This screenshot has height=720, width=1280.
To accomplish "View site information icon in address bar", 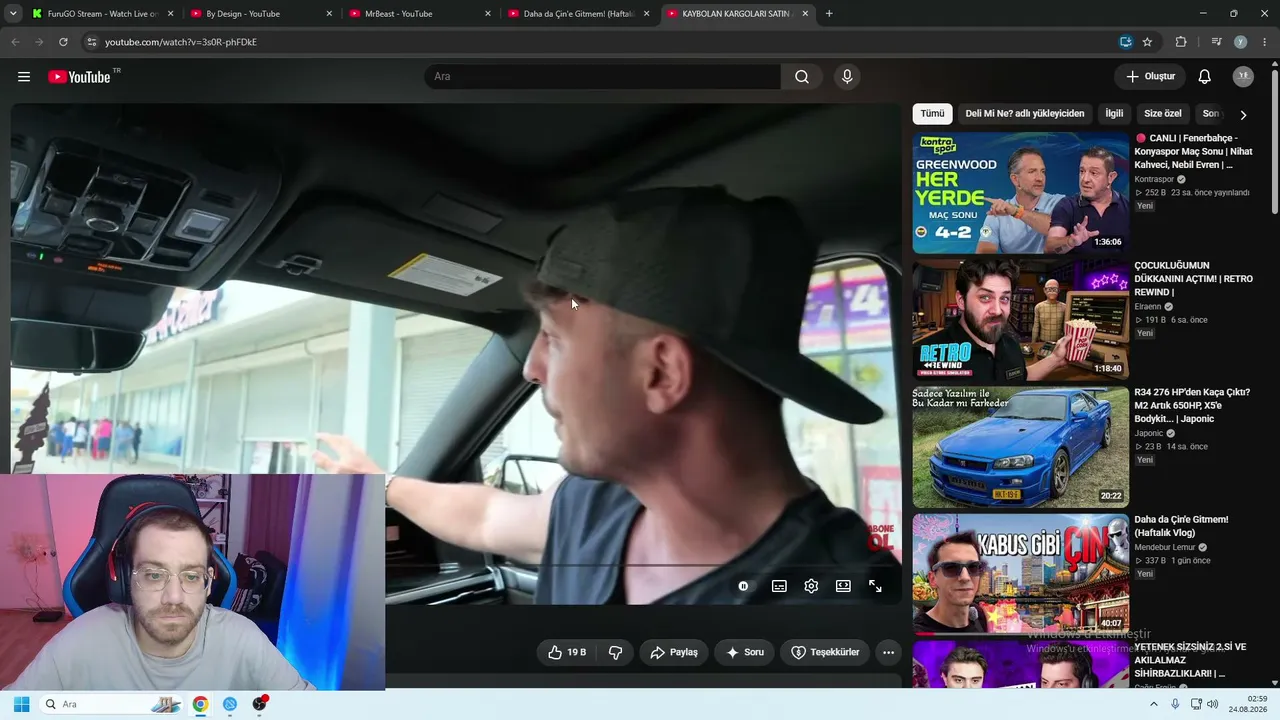I will click(x=91, y=42).
